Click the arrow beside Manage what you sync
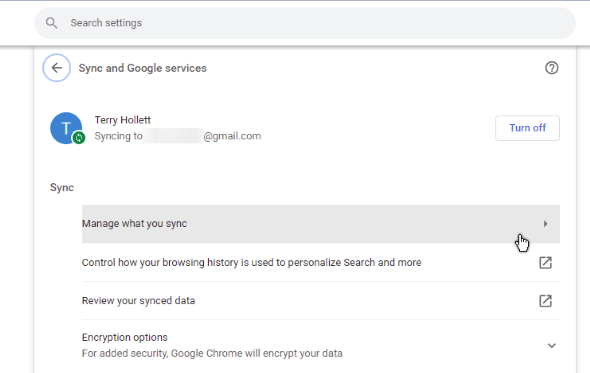 546,224
